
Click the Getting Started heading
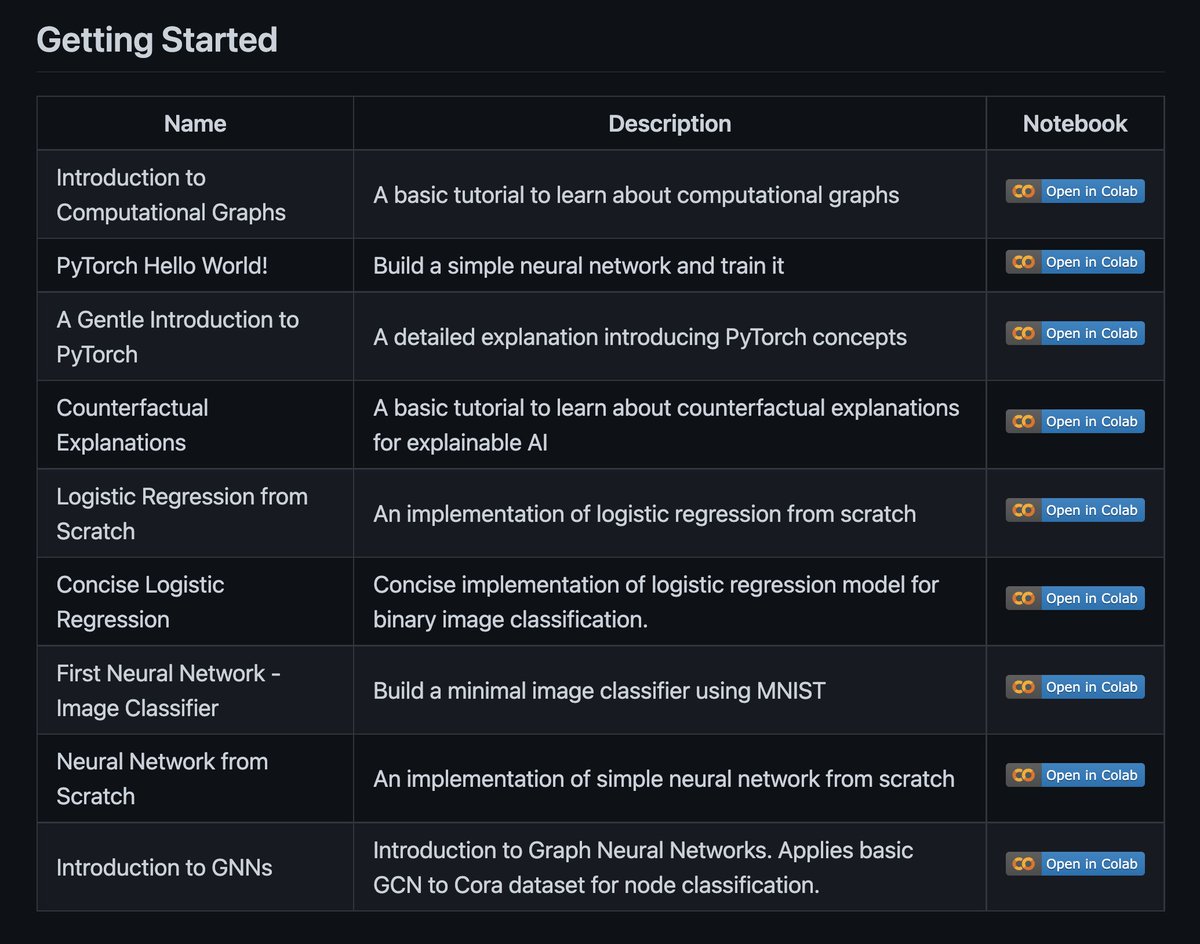157,40
